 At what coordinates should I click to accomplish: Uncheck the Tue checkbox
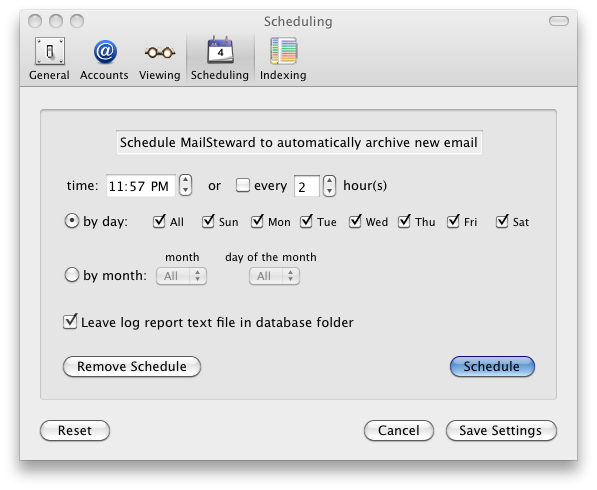pyautogui.click(x=306, y=221)
